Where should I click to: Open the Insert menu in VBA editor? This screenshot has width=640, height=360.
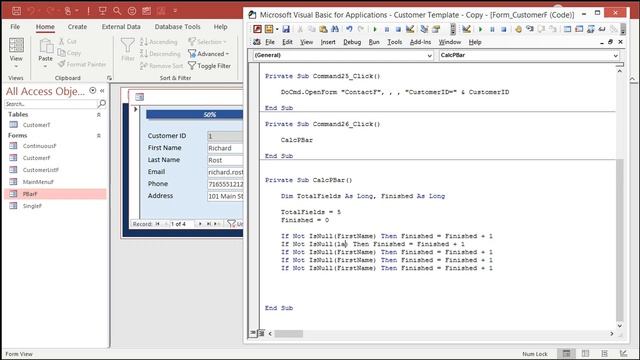328,42
